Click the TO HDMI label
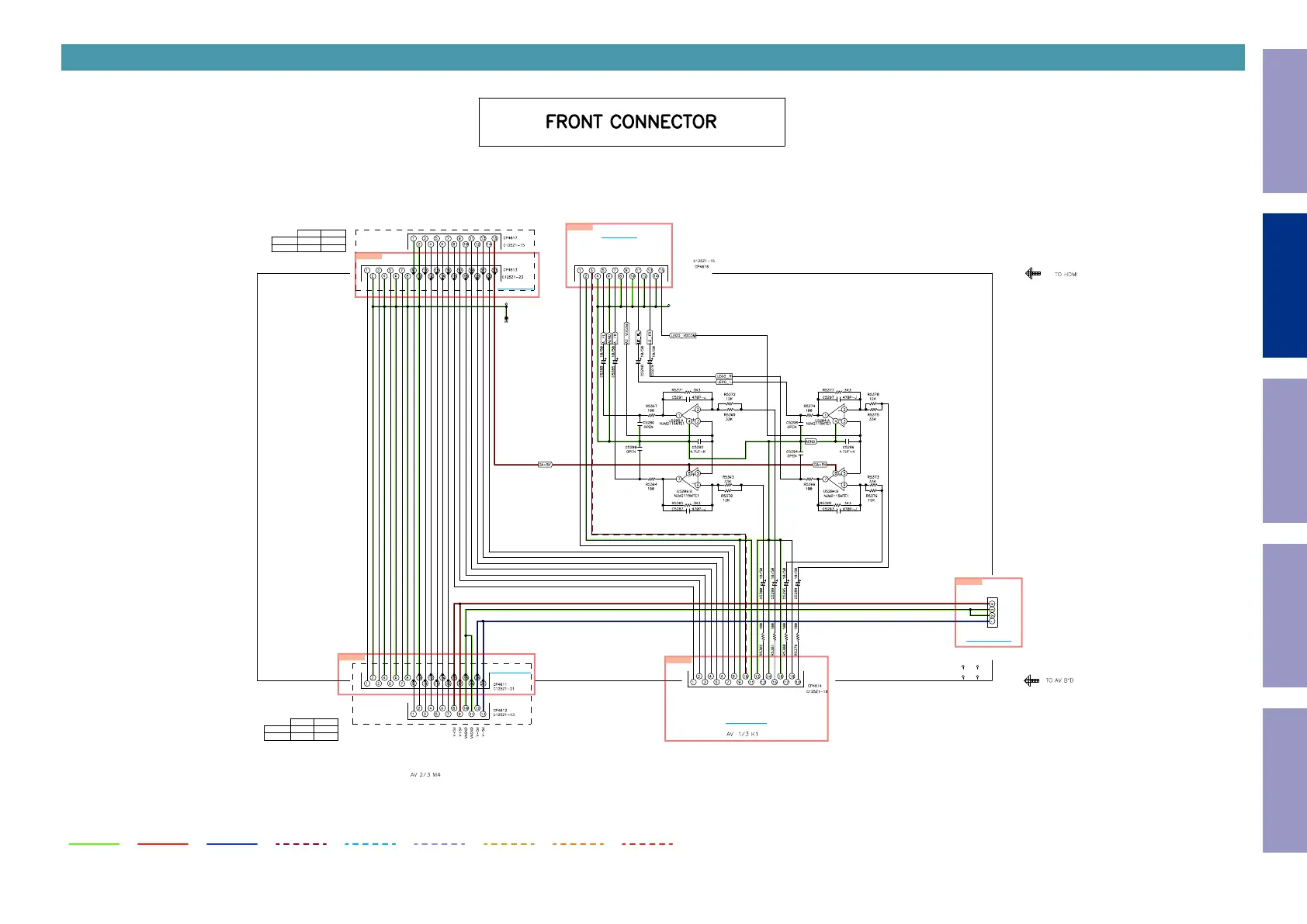The image size is (1307, 924). click(x=1066, y=275)
